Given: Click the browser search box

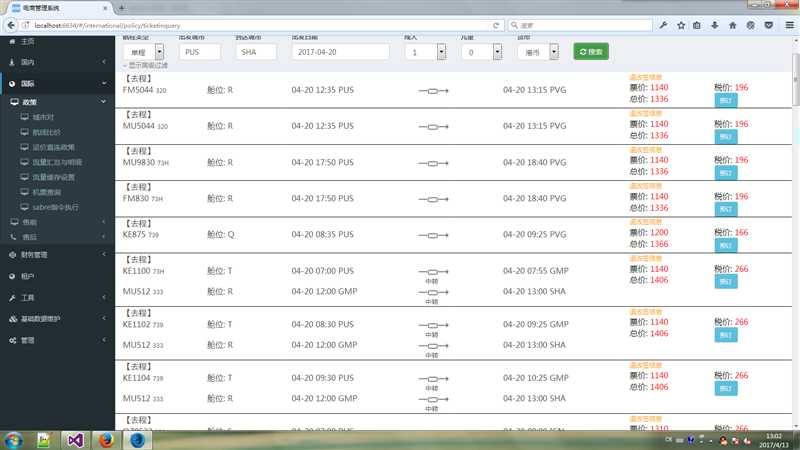Looking at the screenshot, I should 580,25.
